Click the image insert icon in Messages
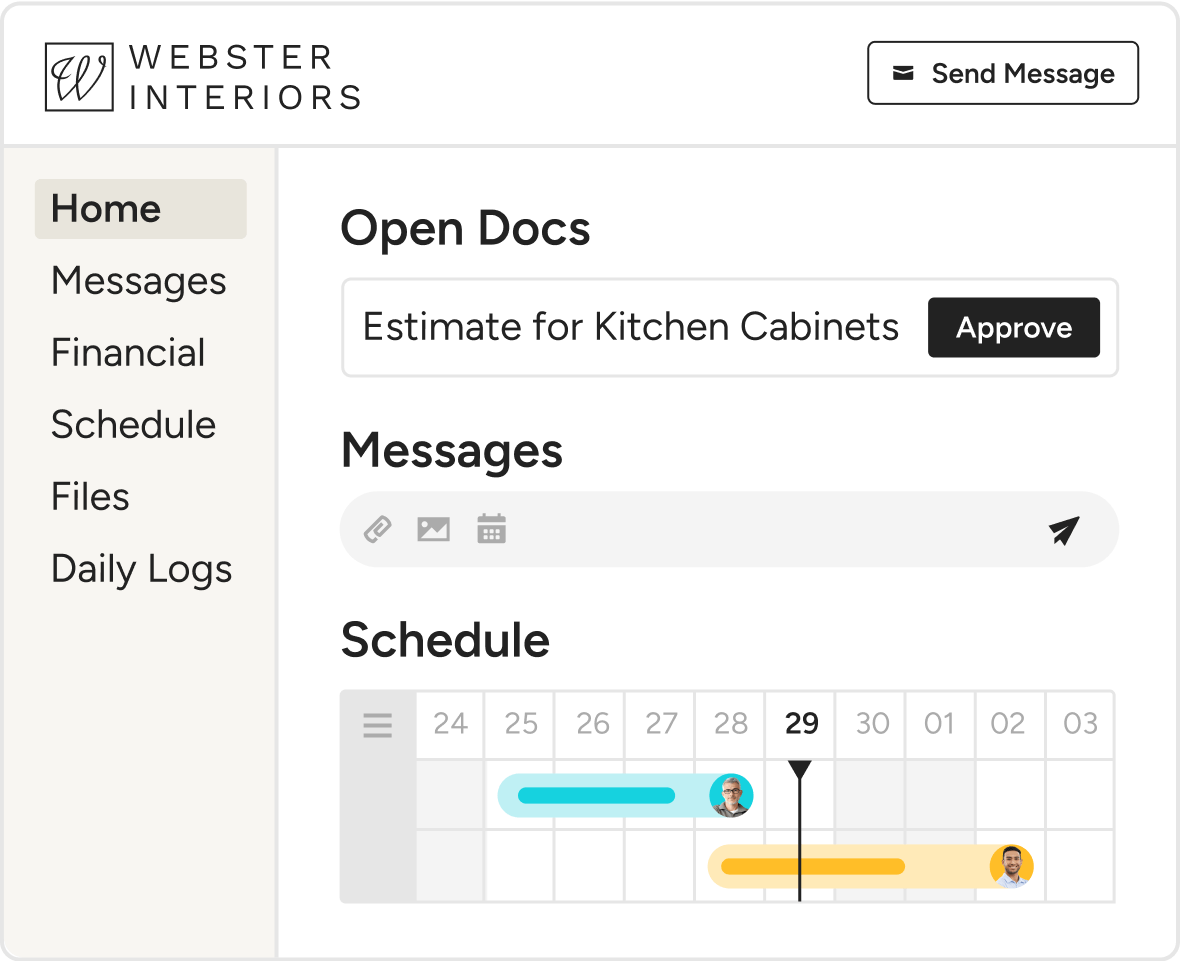The height and width of the screenshot is (961, 1180). pyautogui.click(x=433, y=529)
